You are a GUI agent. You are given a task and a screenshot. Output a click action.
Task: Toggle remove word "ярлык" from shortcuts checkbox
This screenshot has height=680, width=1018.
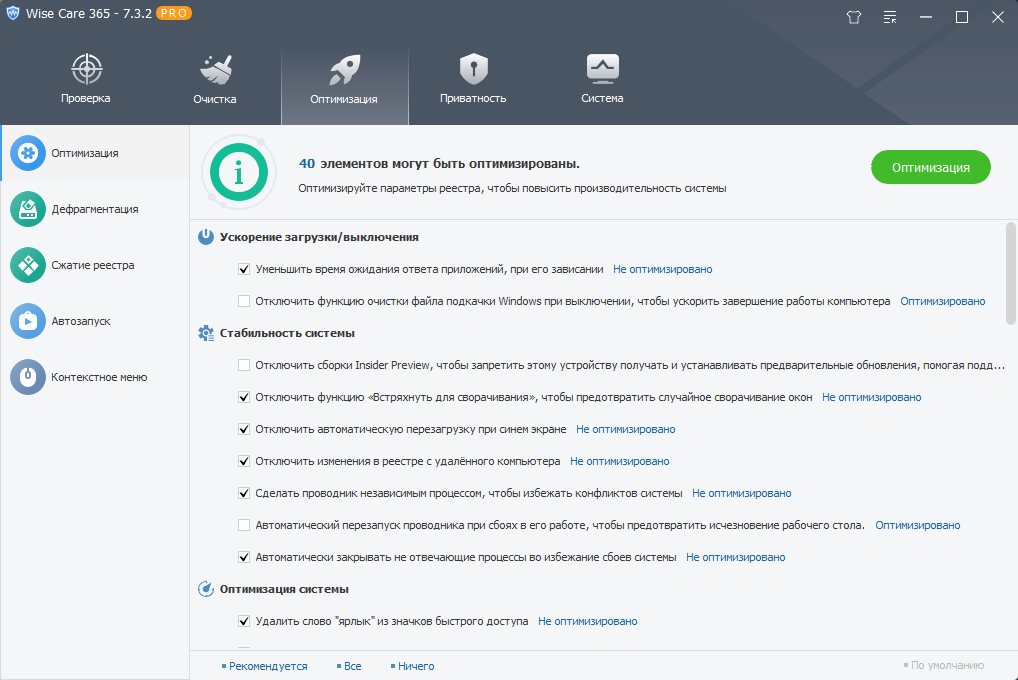(244, 621)
